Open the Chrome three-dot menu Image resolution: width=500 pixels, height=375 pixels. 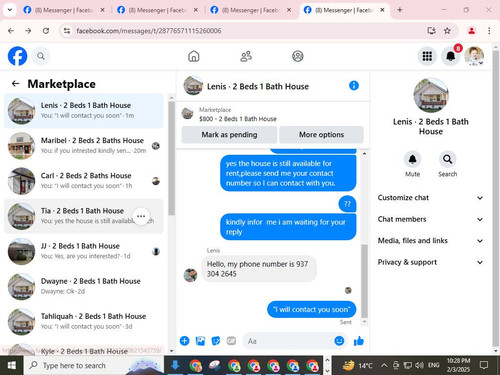pos(489,31)
